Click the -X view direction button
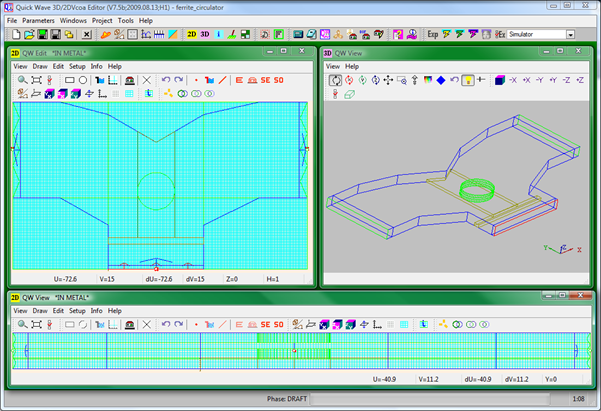This screenshot has width=601, height=411. click(x=511, y=79)
